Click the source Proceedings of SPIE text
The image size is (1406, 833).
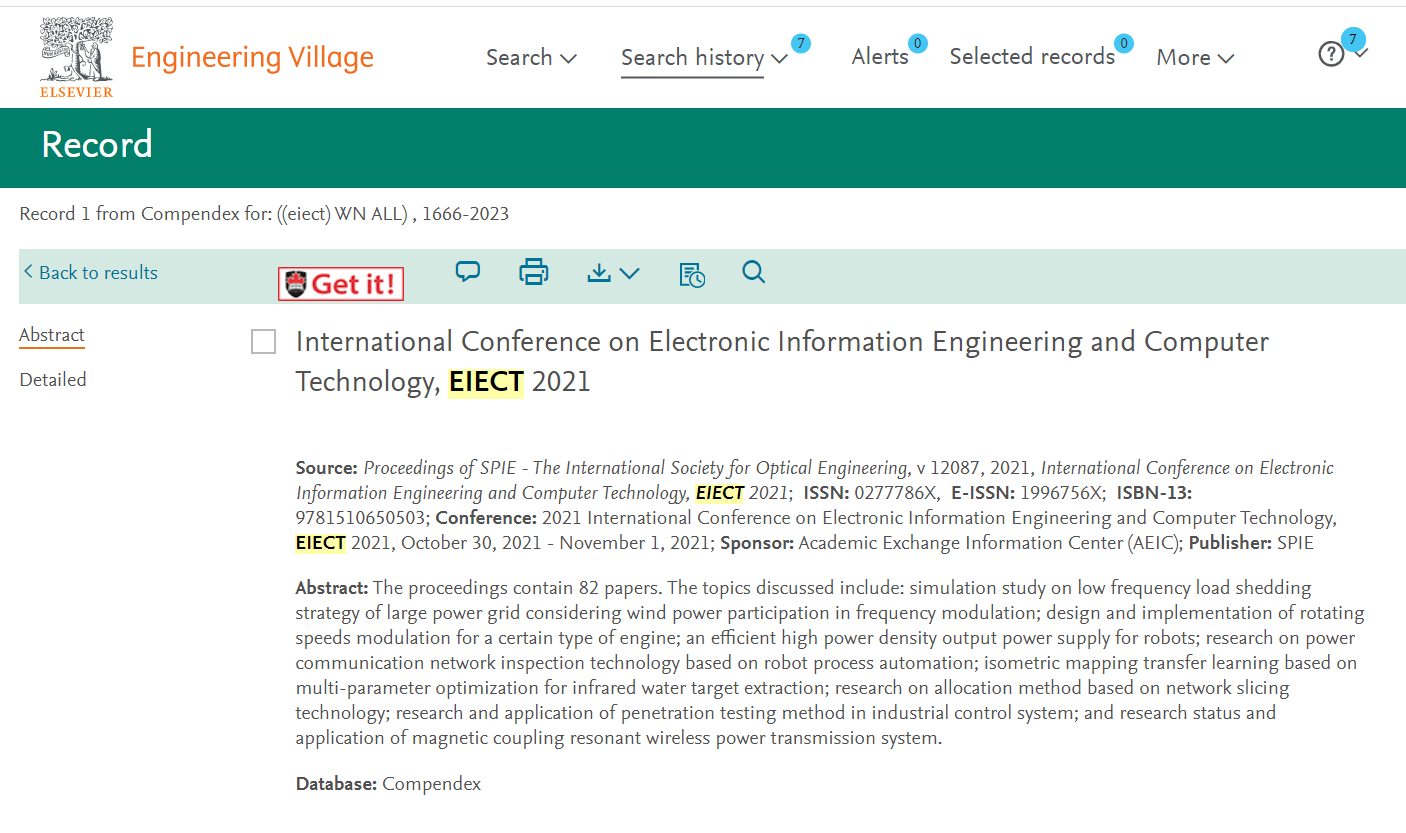click(x=635, y=468)
